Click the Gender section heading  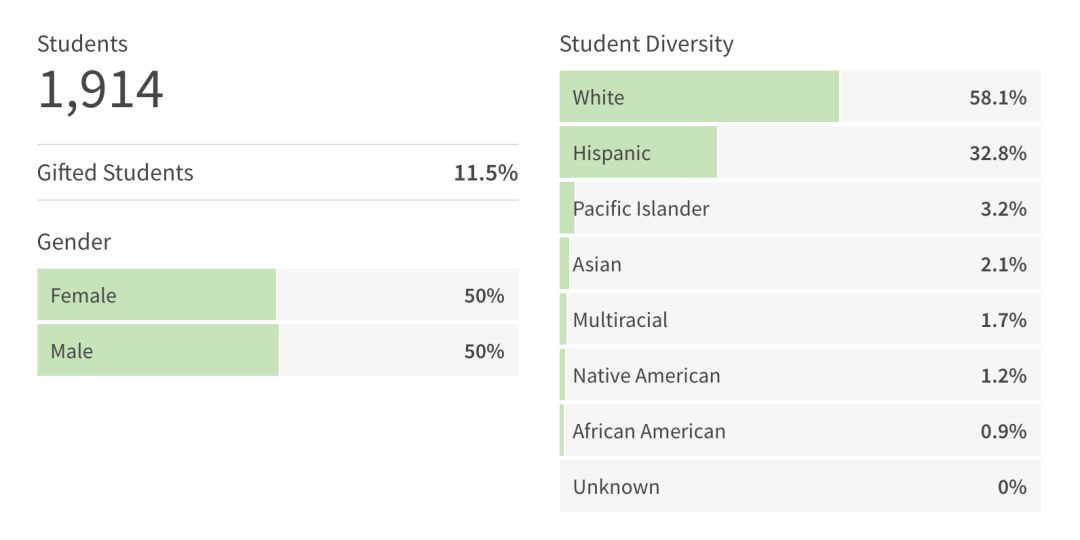[x=74, y=242]
